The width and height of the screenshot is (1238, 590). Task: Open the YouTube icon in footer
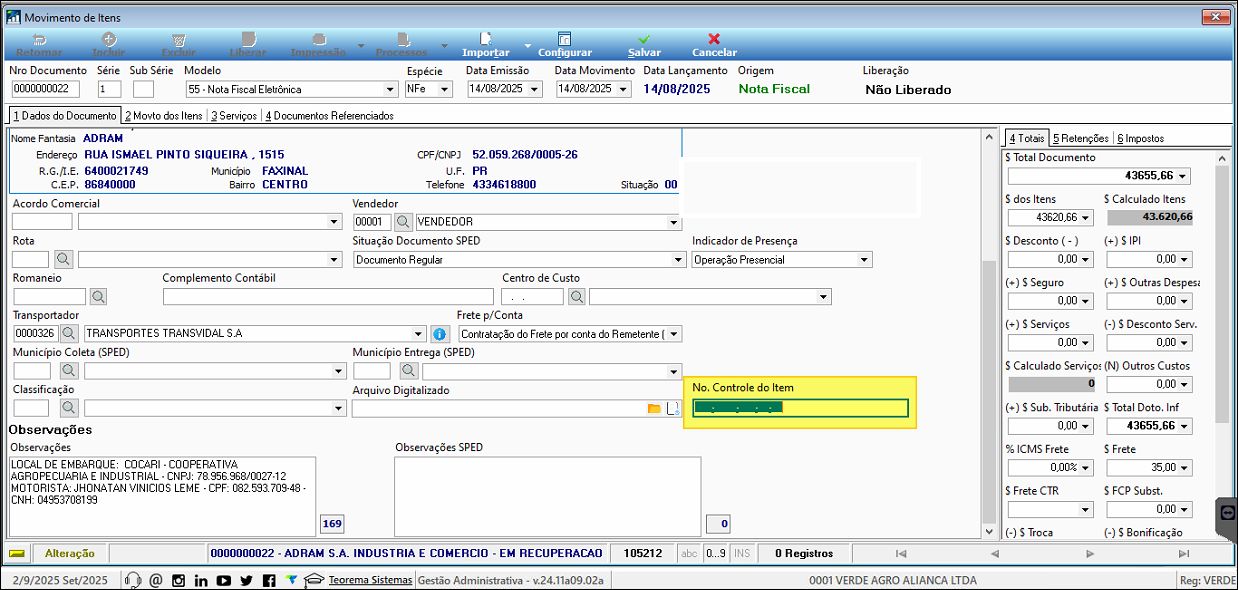click(x=223, y=580)
